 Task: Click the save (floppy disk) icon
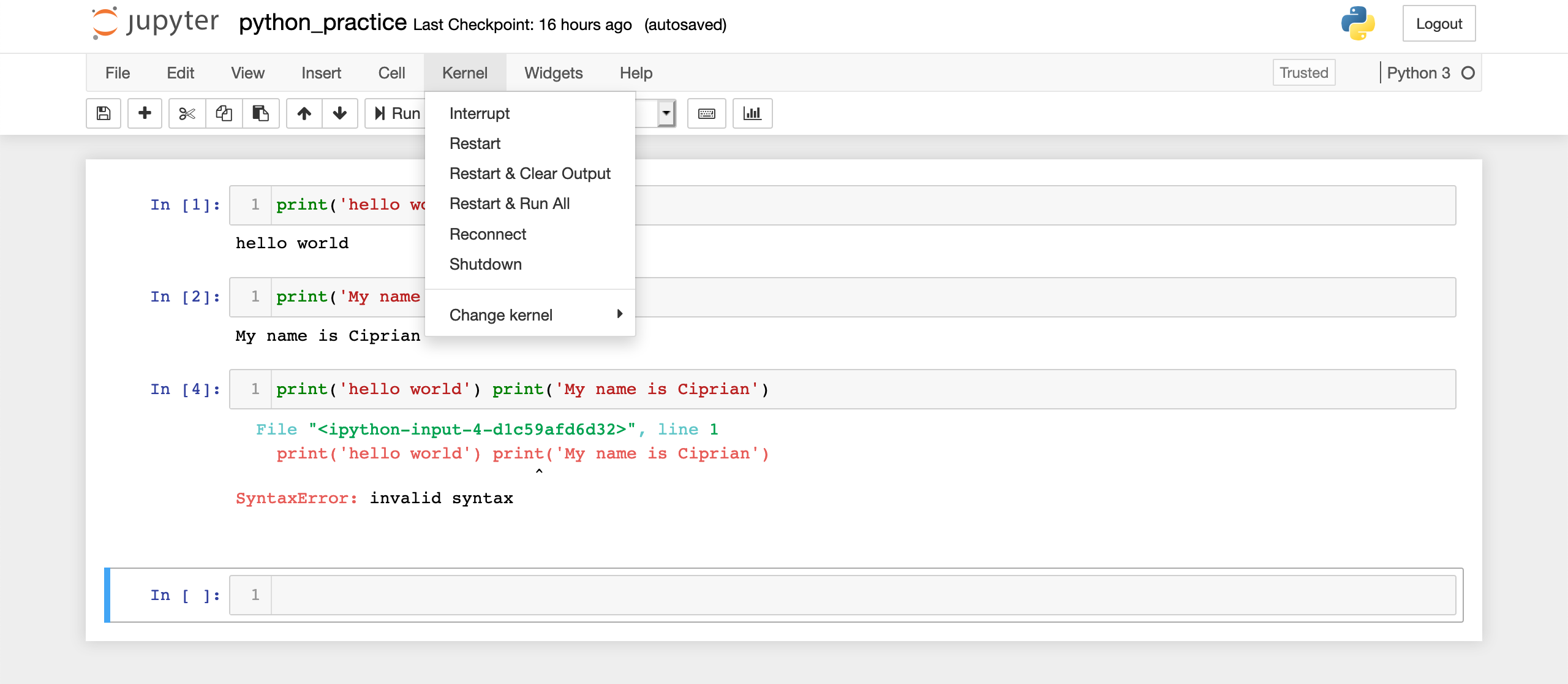pyautogui.click(x=104, y=113)
